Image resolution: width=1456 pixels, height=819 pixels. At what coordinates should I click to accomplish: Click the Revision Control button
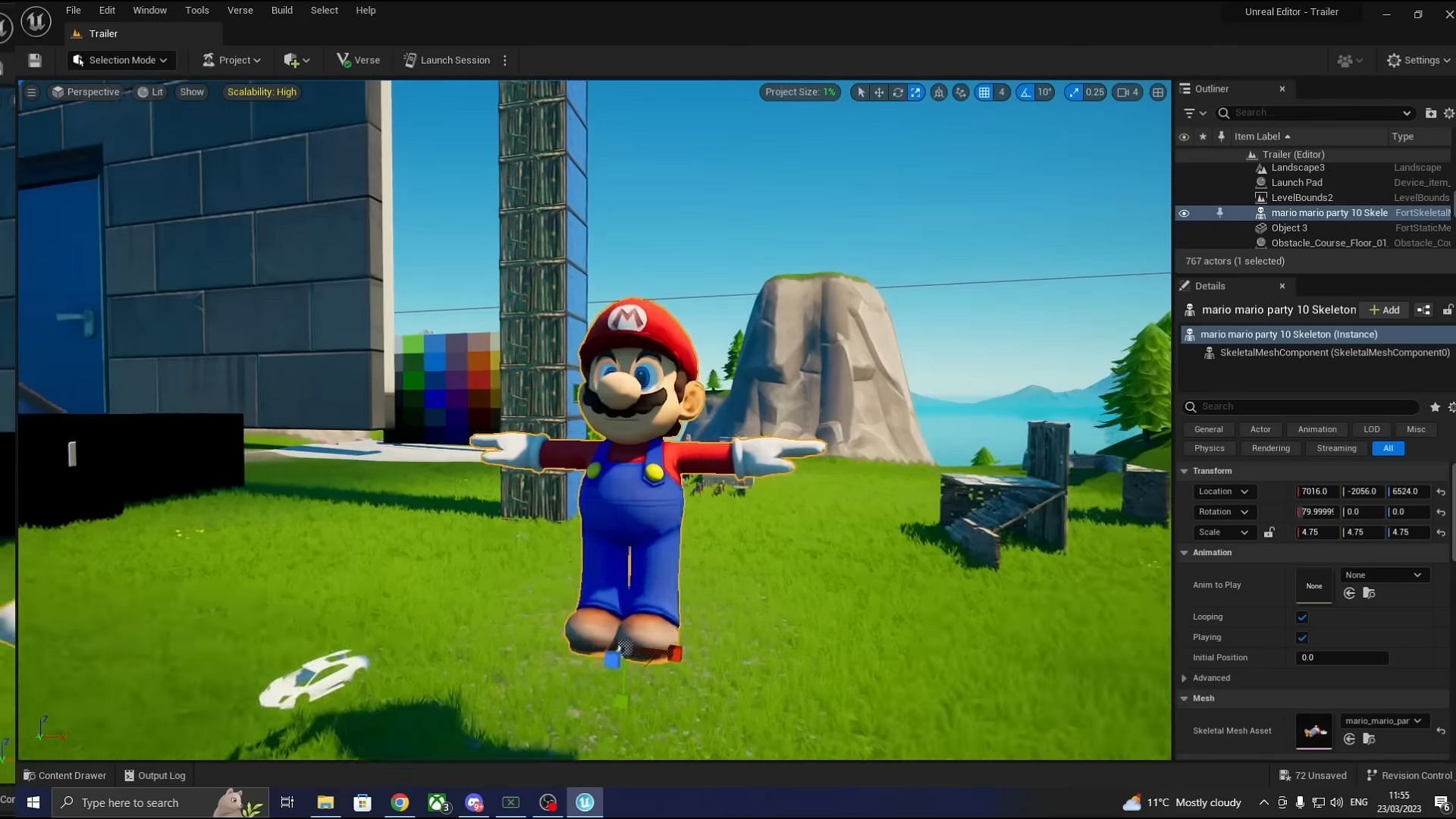pos(1409,776)
